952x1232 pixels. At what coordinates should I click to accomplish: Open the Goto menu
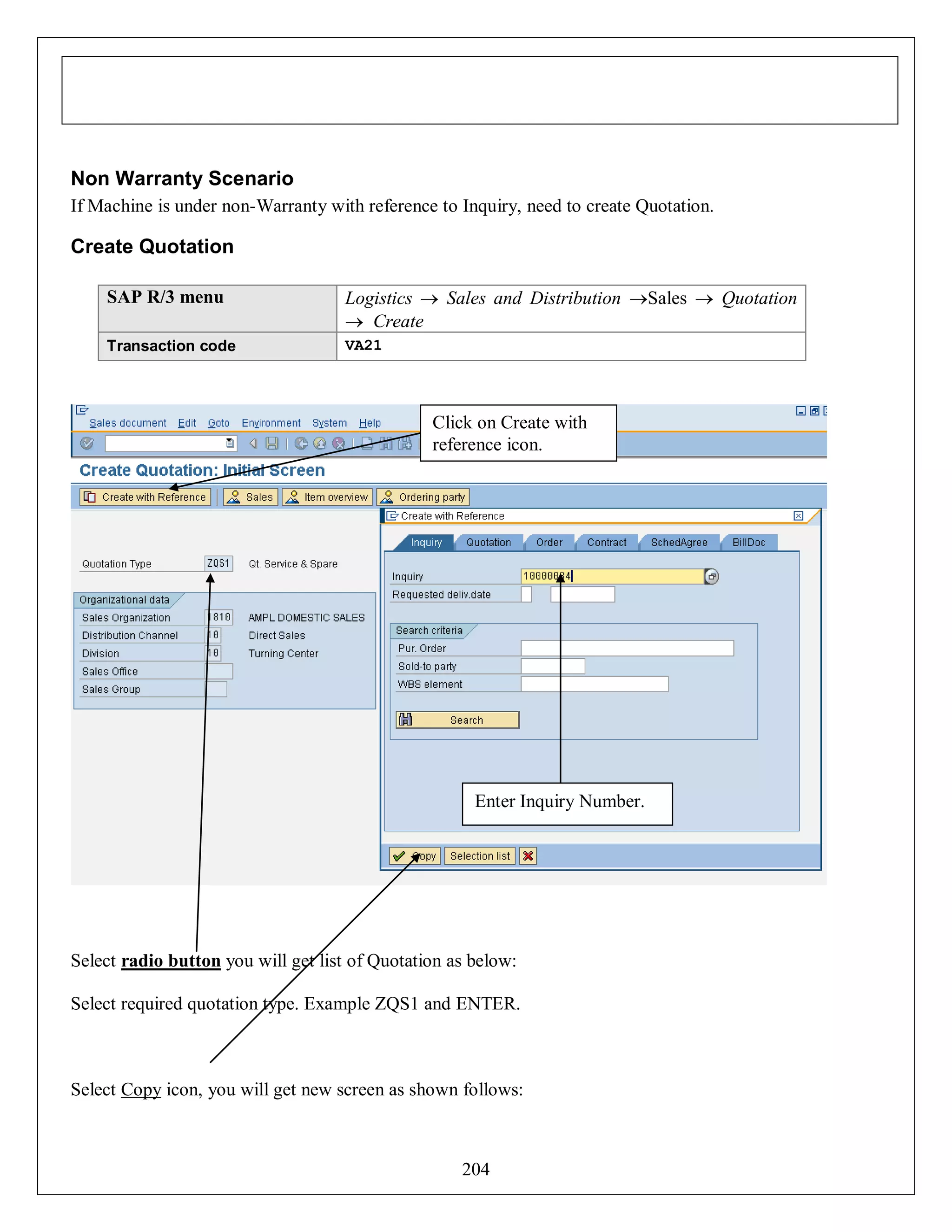[218, 423]
